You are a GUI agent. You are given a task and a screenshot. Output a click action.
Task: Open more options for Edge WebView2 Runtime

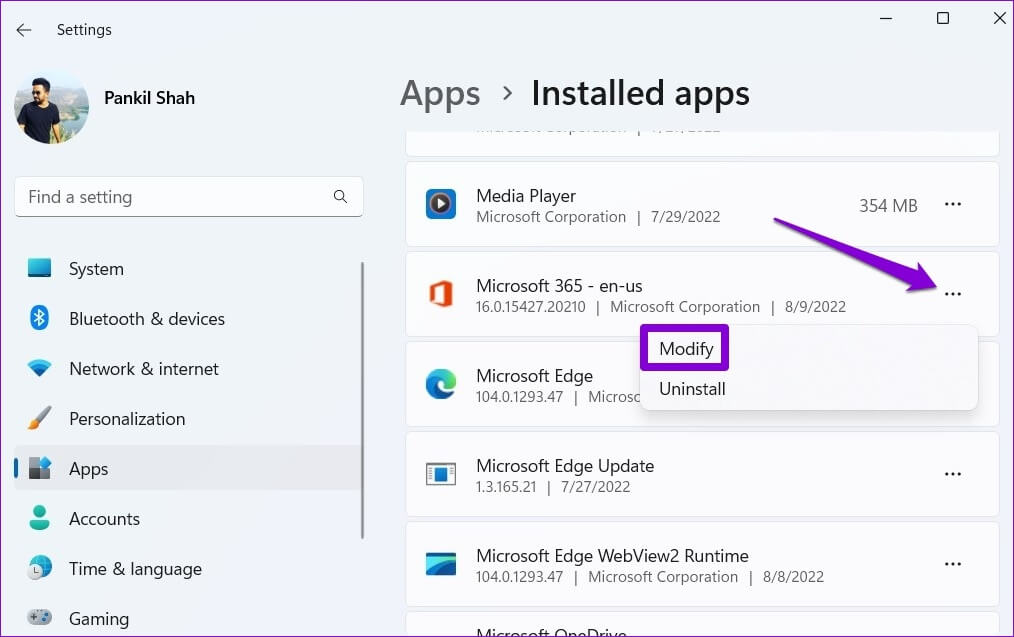tap(953, 564)
